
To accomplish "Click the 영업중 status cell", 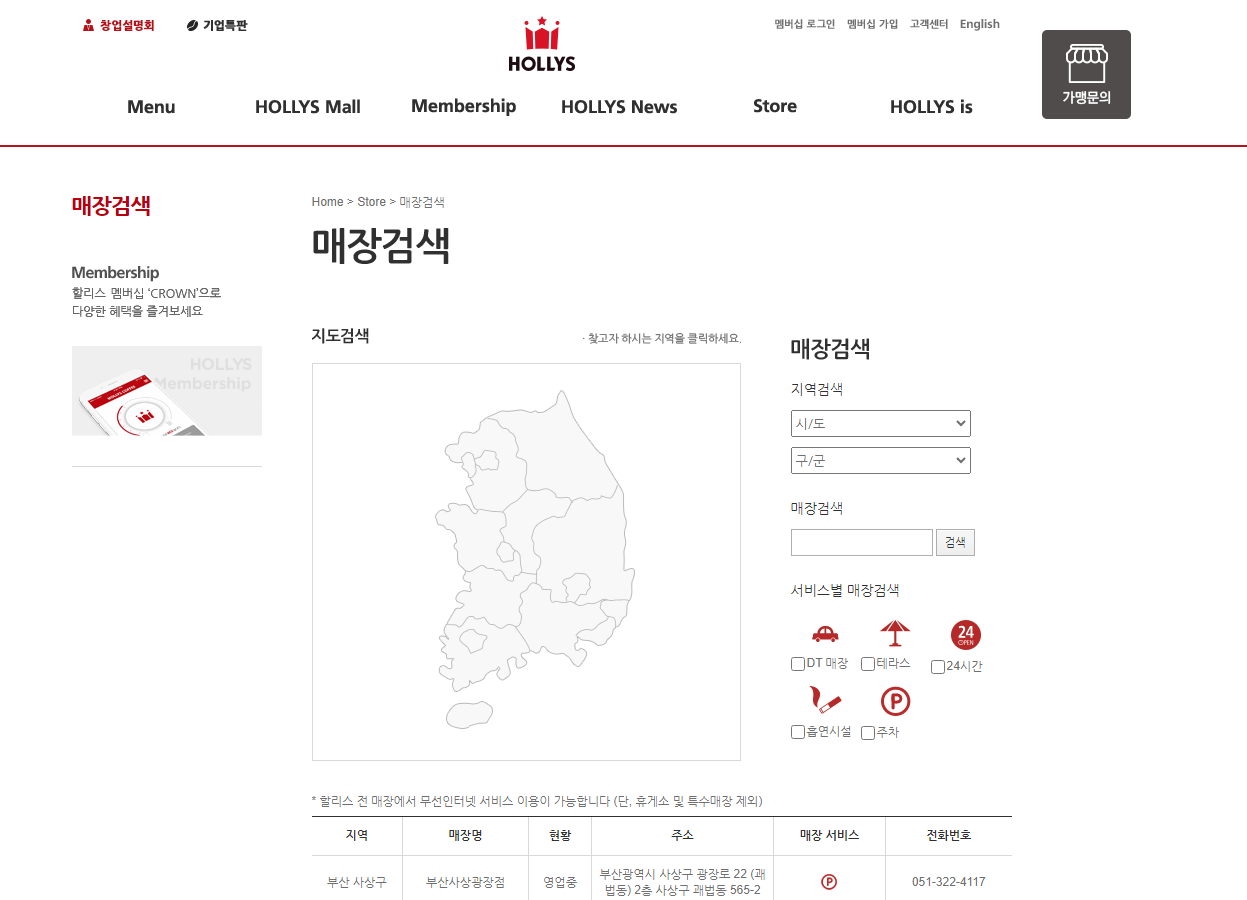I will point(560,882).
